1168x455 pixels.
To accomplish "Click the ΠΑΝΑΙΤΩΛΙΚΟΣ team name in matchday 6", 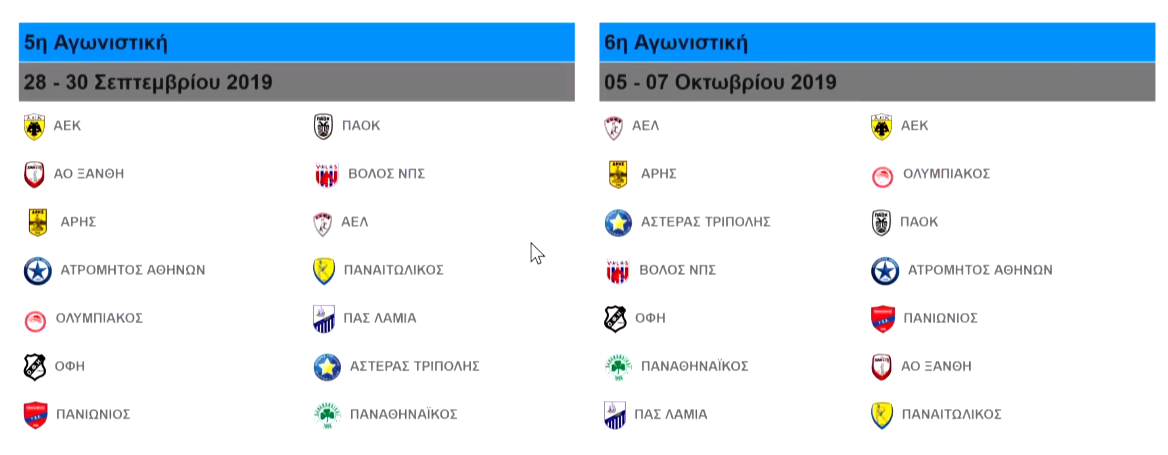I will pyautogui.click(x=951, y=414).
